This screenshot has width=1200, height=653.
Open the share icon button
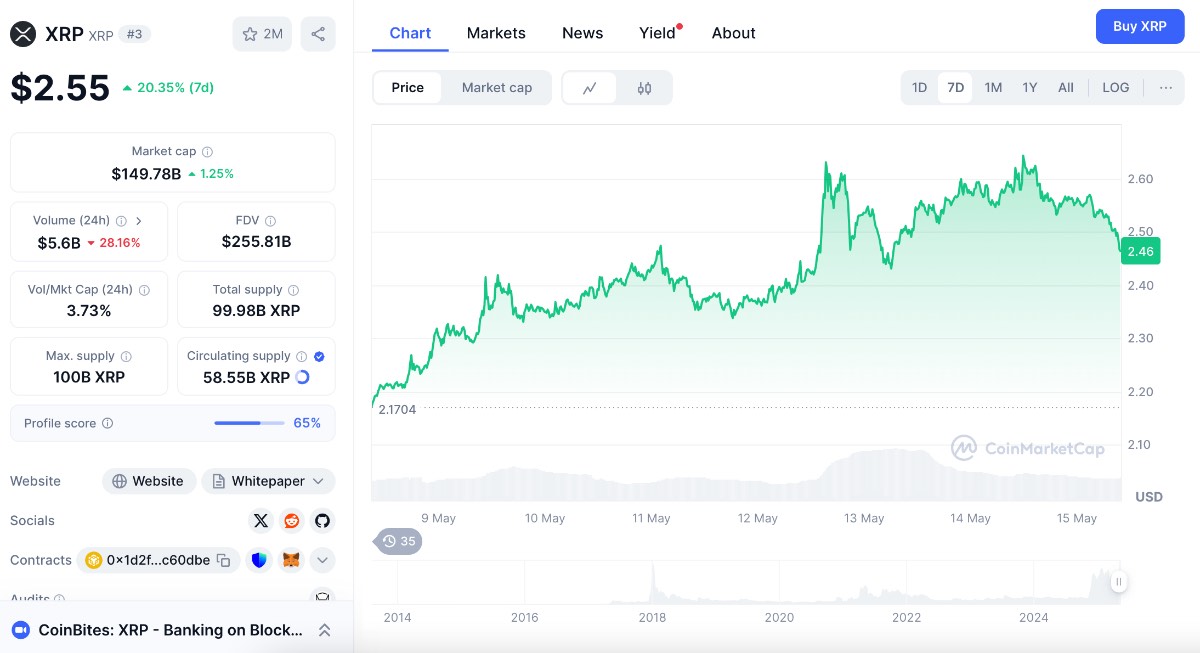[x=318, y=34]
